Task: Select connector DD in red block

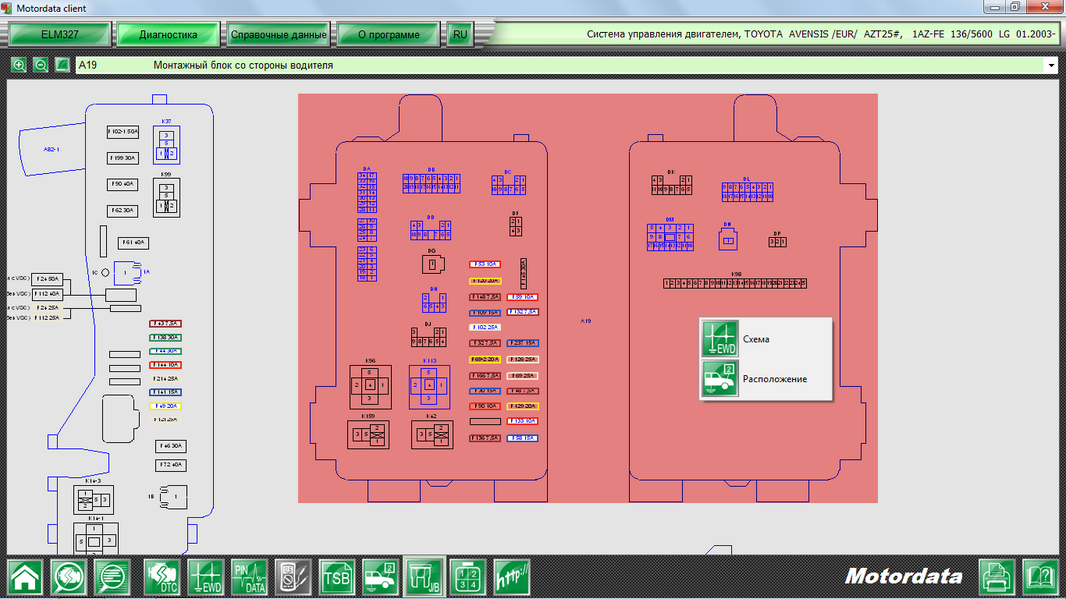Action: tap(430, 230)
